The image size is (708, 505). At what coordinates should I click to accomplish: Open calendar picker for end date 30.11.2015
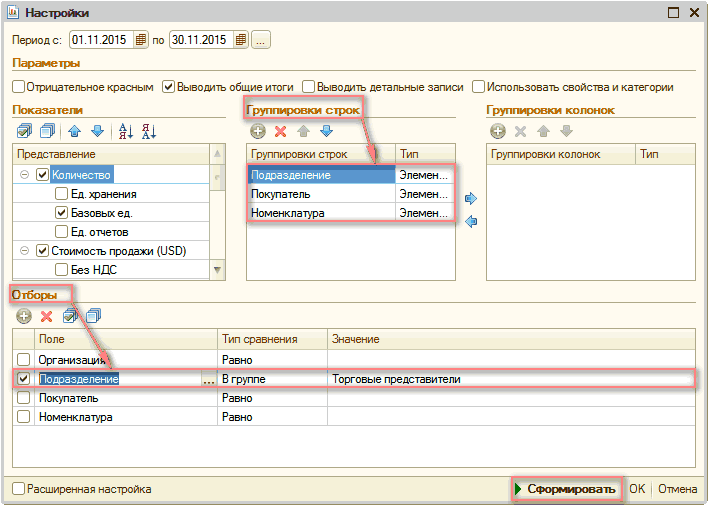(x=240, y=41)
